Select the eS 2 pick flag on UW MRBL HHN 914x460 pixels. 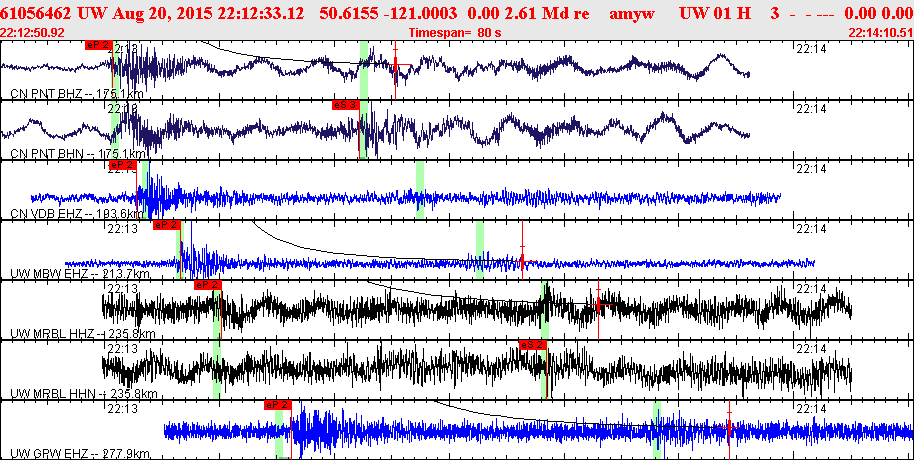[533, 345]
